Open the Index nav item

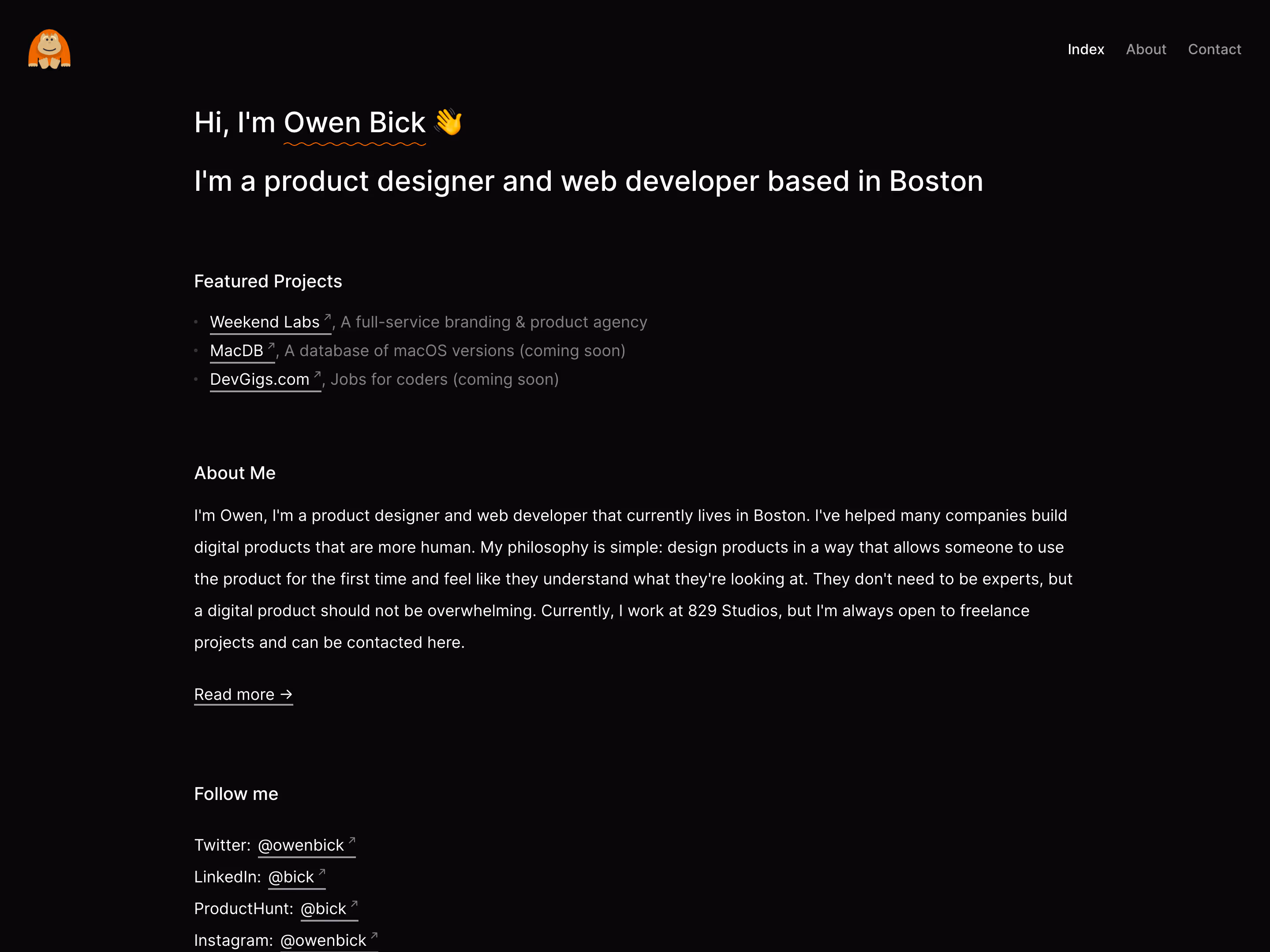1085,49
